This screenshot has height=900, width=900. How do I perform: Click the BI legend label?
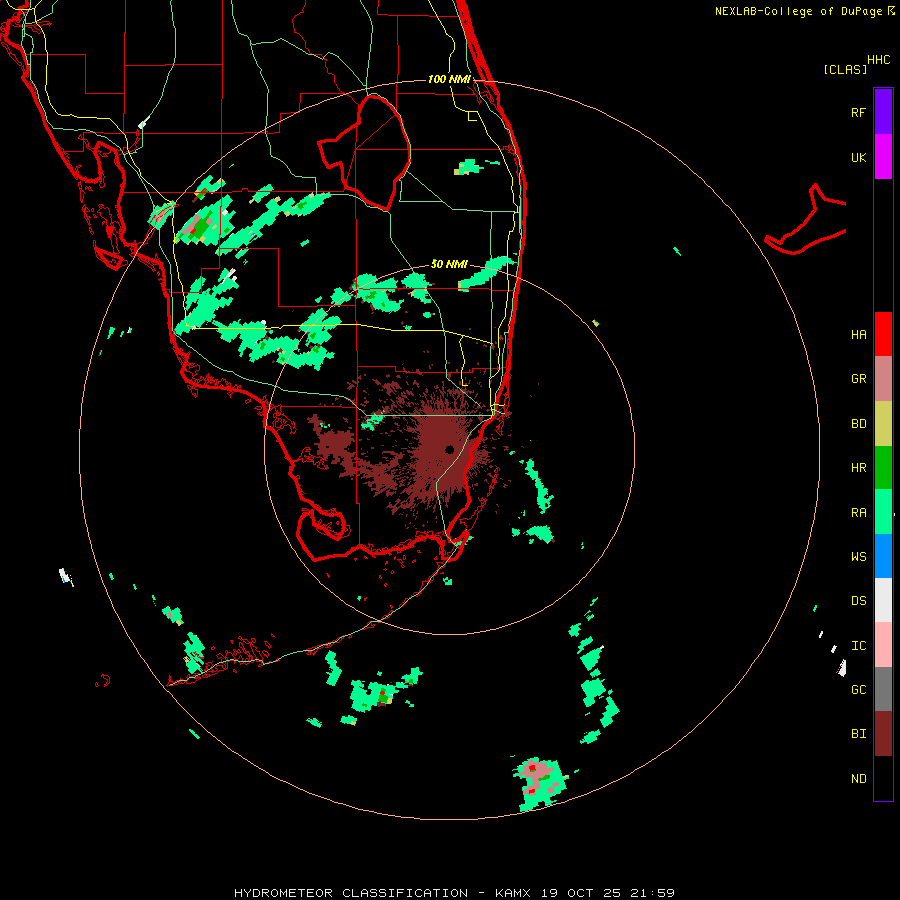tap(858, 734)
